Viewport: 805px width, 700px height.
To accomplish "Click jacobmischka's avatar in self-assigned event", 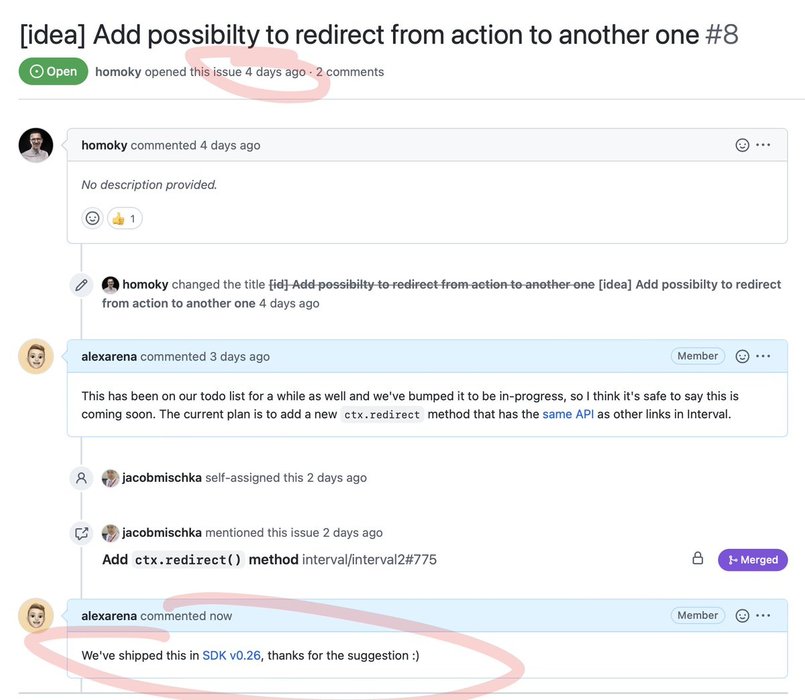I will pos(110,478).
